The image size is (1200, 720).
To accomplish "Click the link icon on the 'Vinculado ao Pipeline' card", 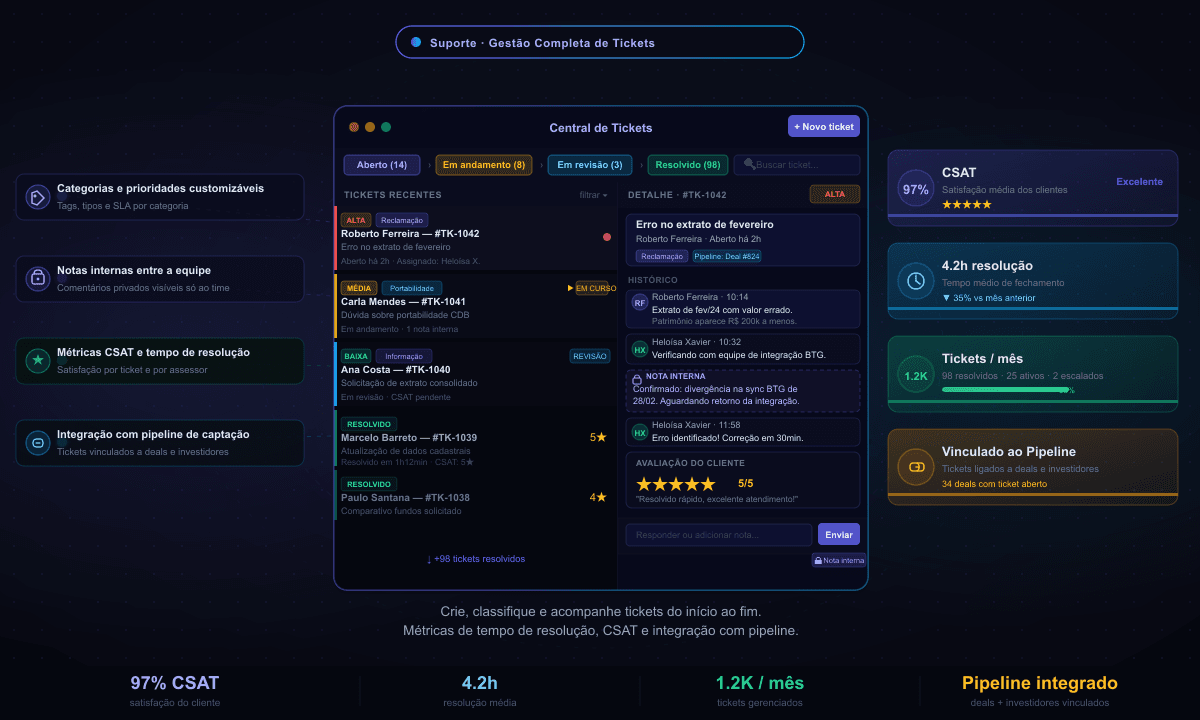I will click(x=915, y=466).
